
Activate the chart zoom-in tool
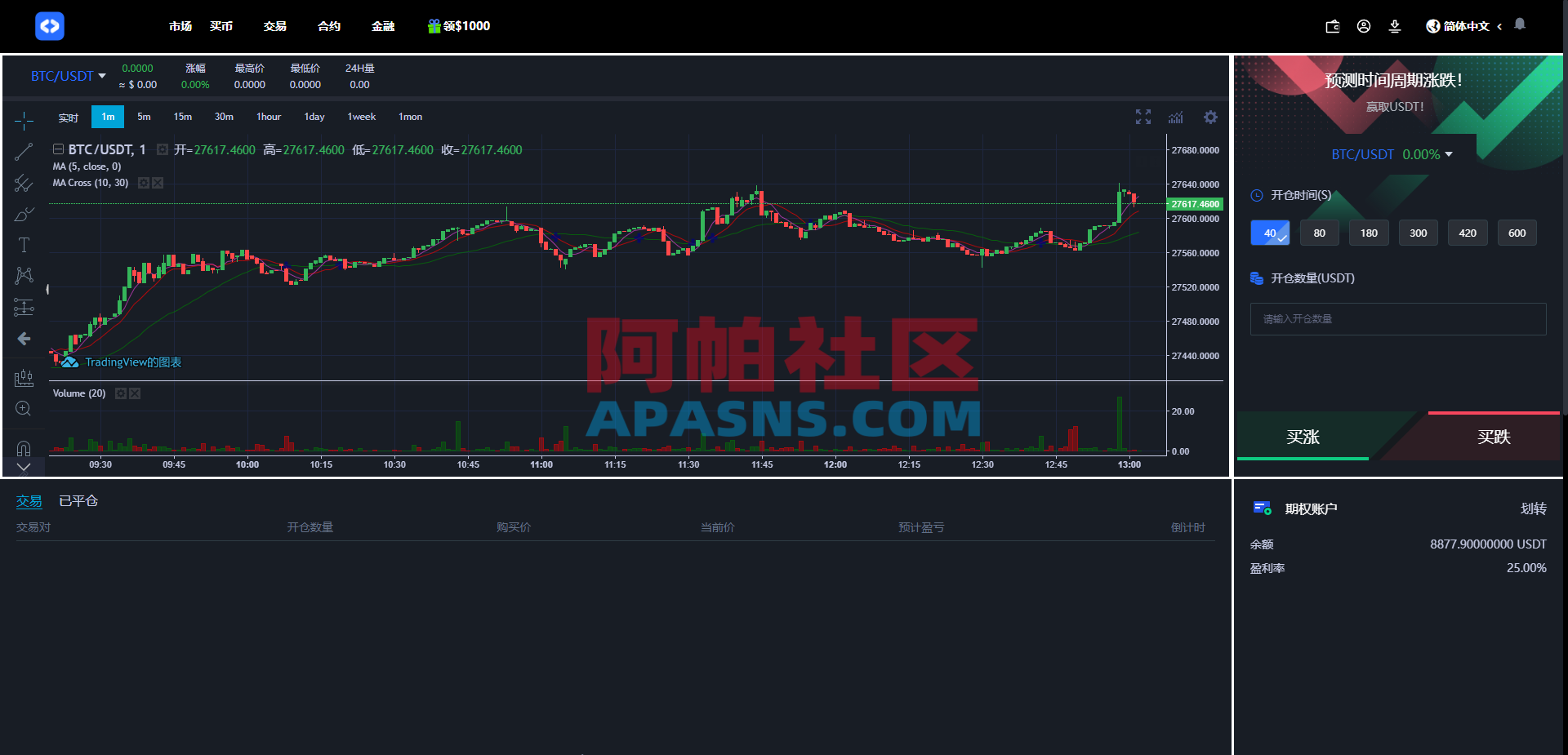click(24, 408)
